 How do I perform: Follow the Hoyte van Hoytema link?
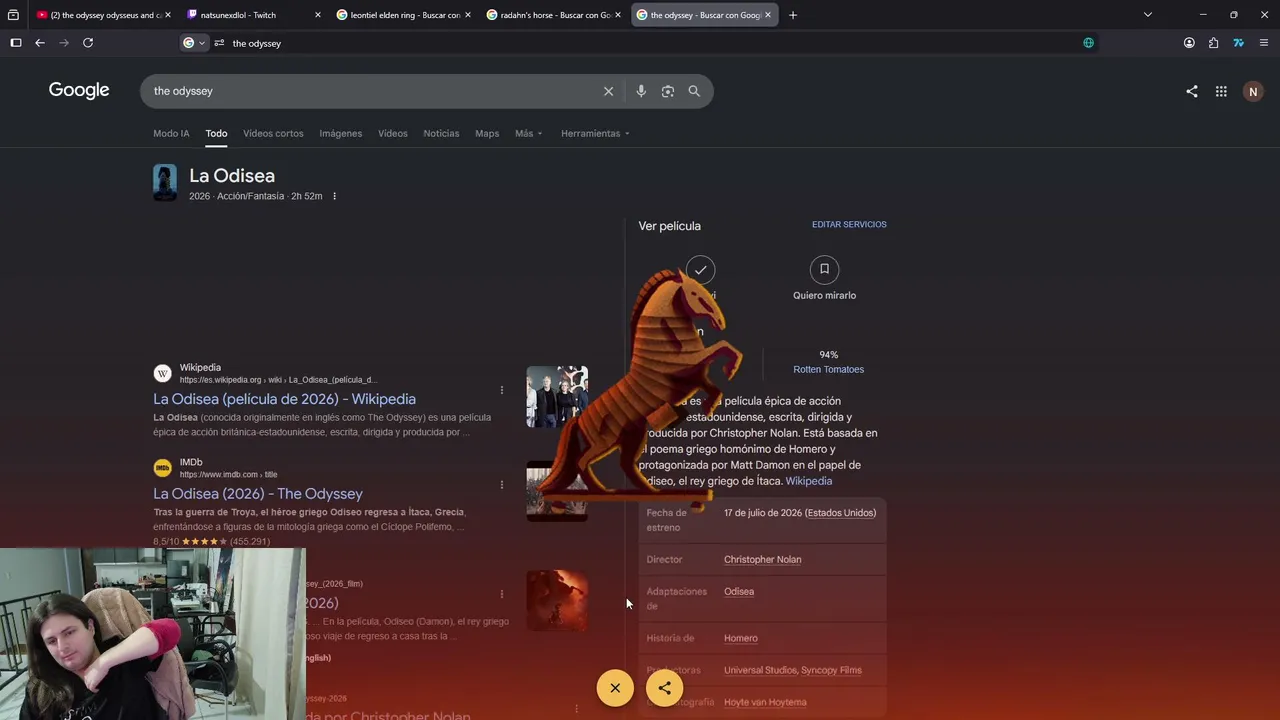pyautogui.click(x=765, y=702)
